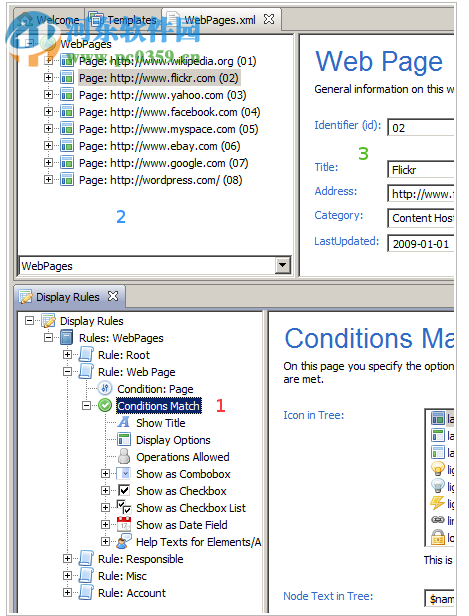469x616 pixels.
Task: Click the ebay.com page icon
Action: point(67,146)
